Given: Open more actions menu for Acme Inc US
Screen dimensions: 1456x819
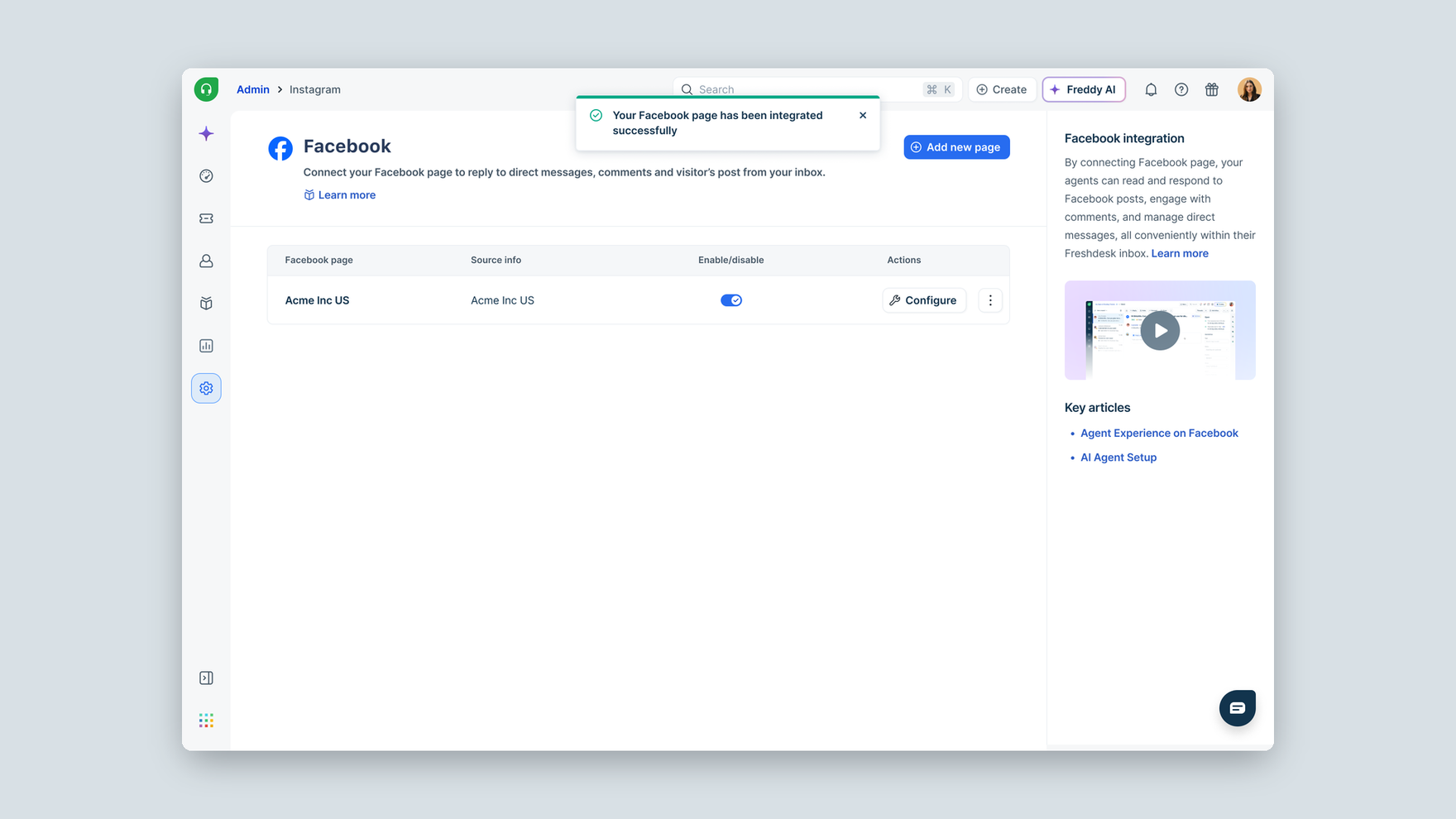Looking at the screenshot, I should click(990, 300).
